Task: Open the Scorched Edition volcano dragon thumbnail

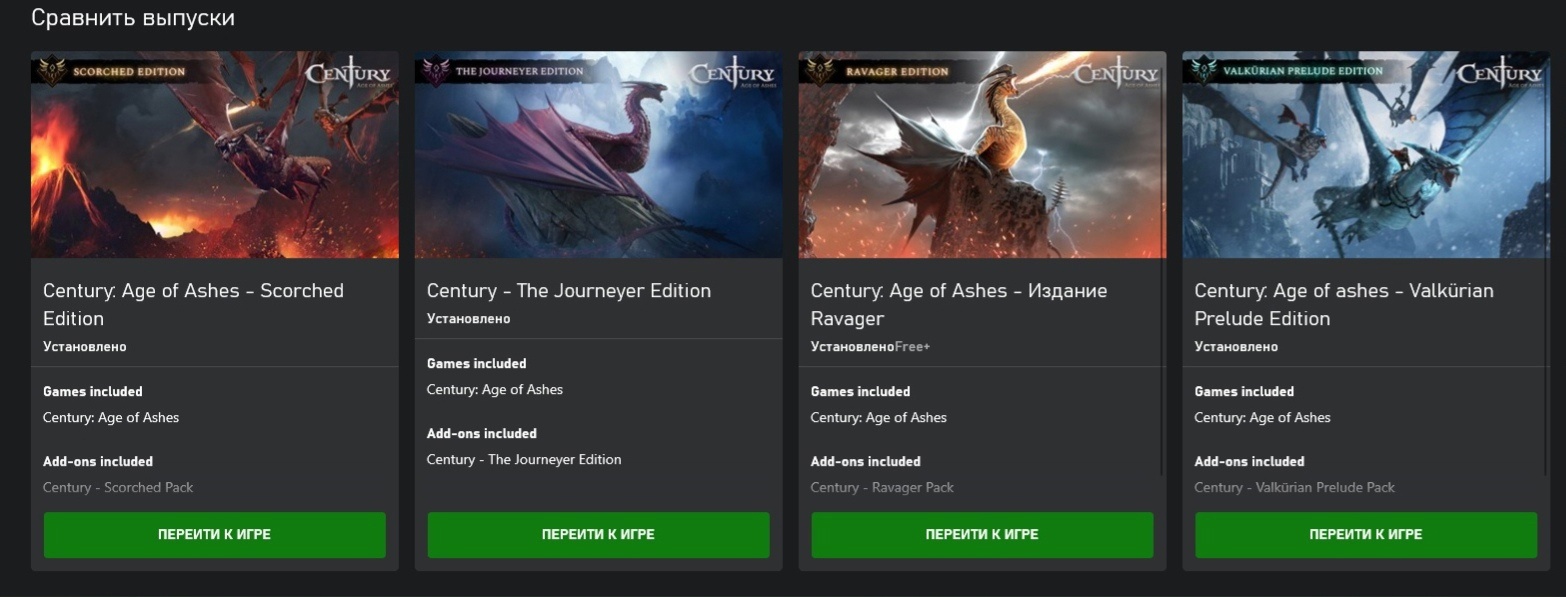Action: tap(215, 155)
